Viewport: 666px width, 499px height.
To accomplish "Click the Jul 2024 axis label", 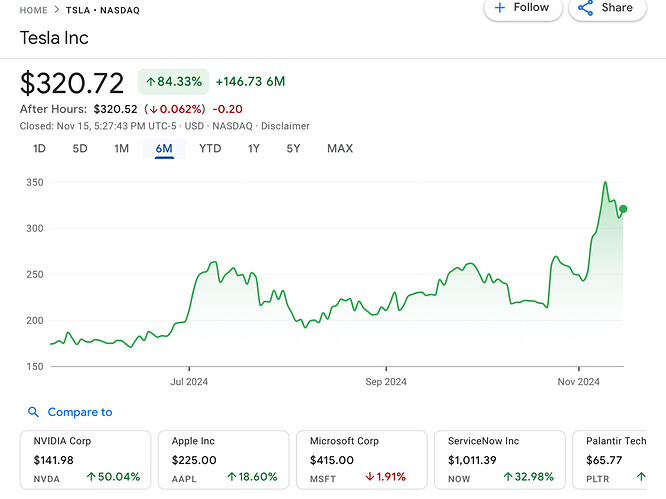I will click(x=189, y=382).
